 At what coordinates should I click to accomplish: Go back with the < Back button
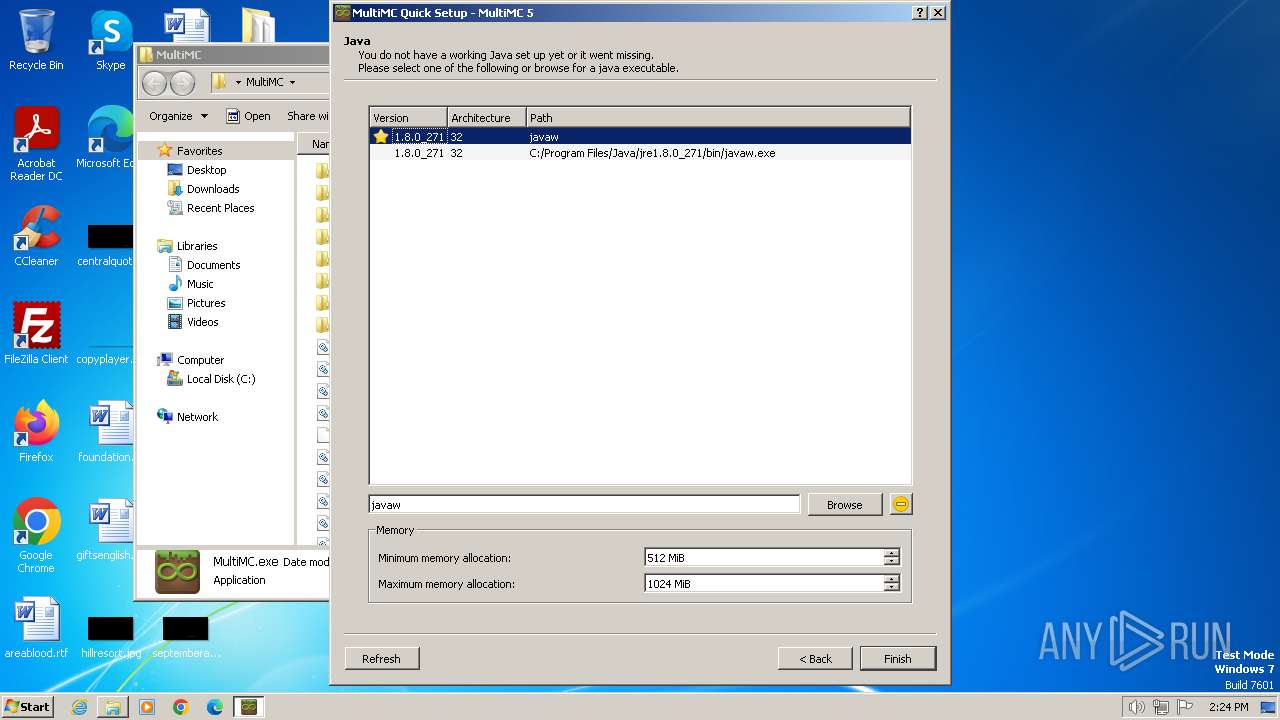[x=815, y=659]
